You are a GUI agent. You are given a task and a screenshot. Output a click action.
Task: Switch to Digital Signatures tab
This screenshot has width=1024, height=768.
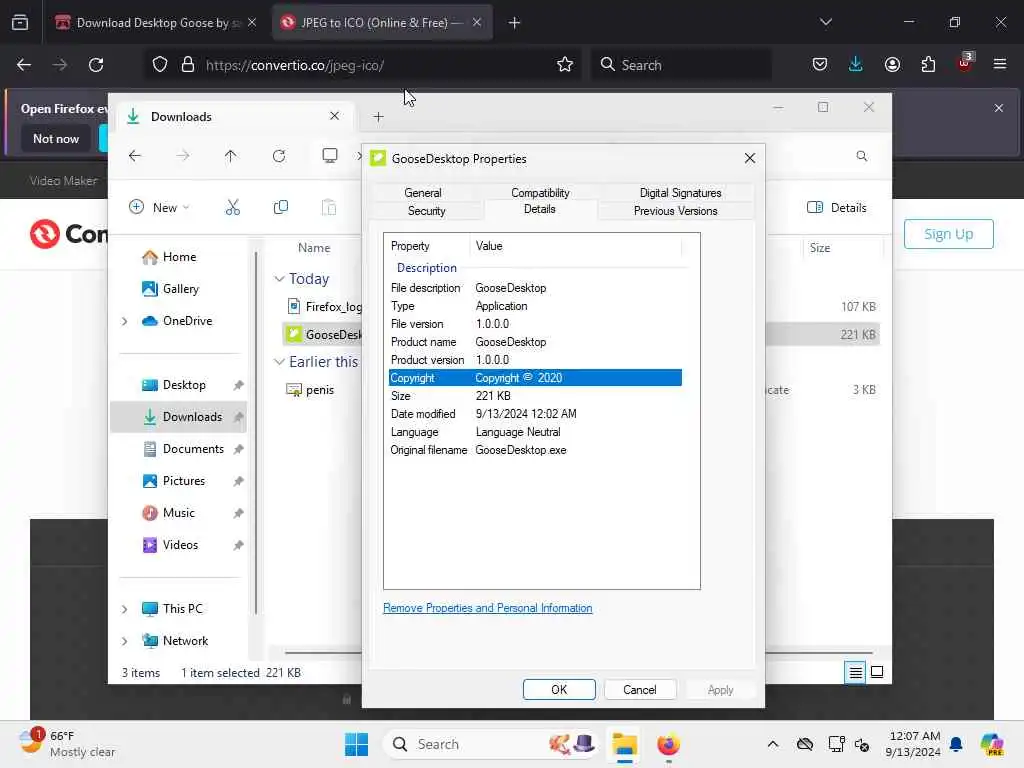pyautogui.click(x=680, y=193)
